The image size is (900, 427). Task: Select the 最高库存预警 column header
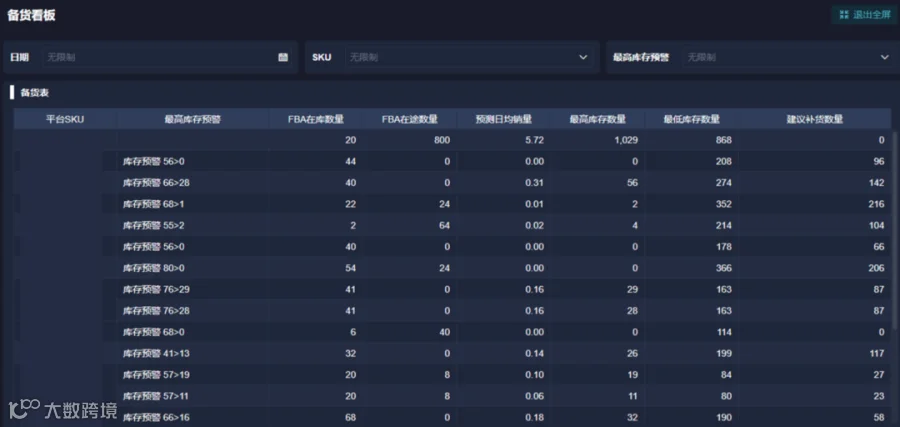(193, 119)
